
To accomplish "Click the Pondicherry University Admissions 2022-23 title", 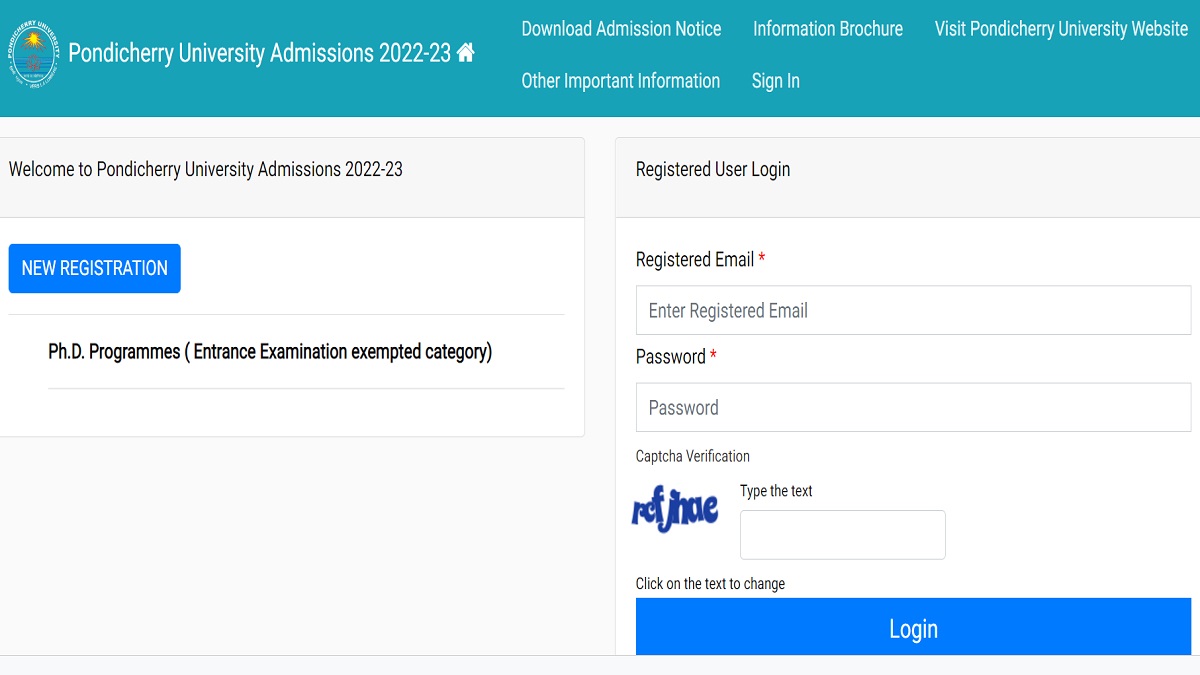I will coord(260,53).
